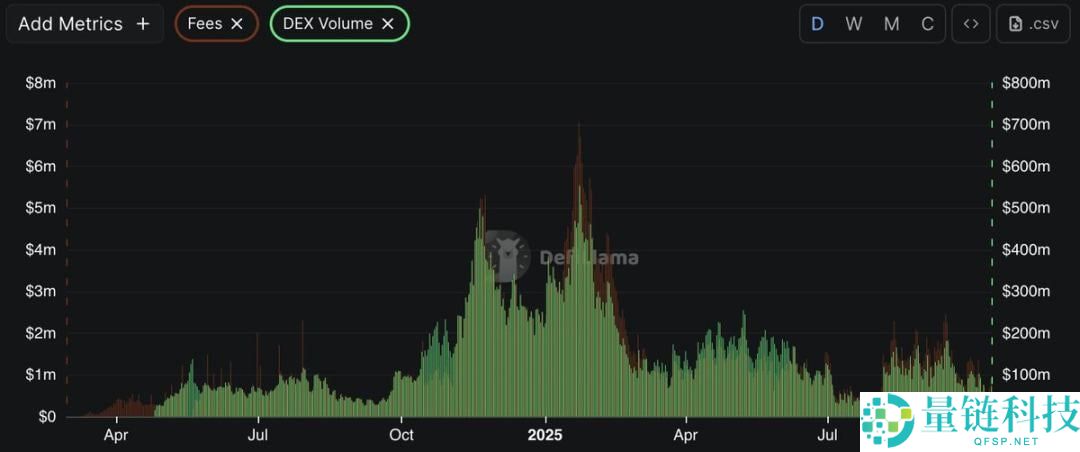This screenshot has height=452, width=1080.
Task: Click the Fees chip label
Action: pyautogui.click(x=205, y=24)
